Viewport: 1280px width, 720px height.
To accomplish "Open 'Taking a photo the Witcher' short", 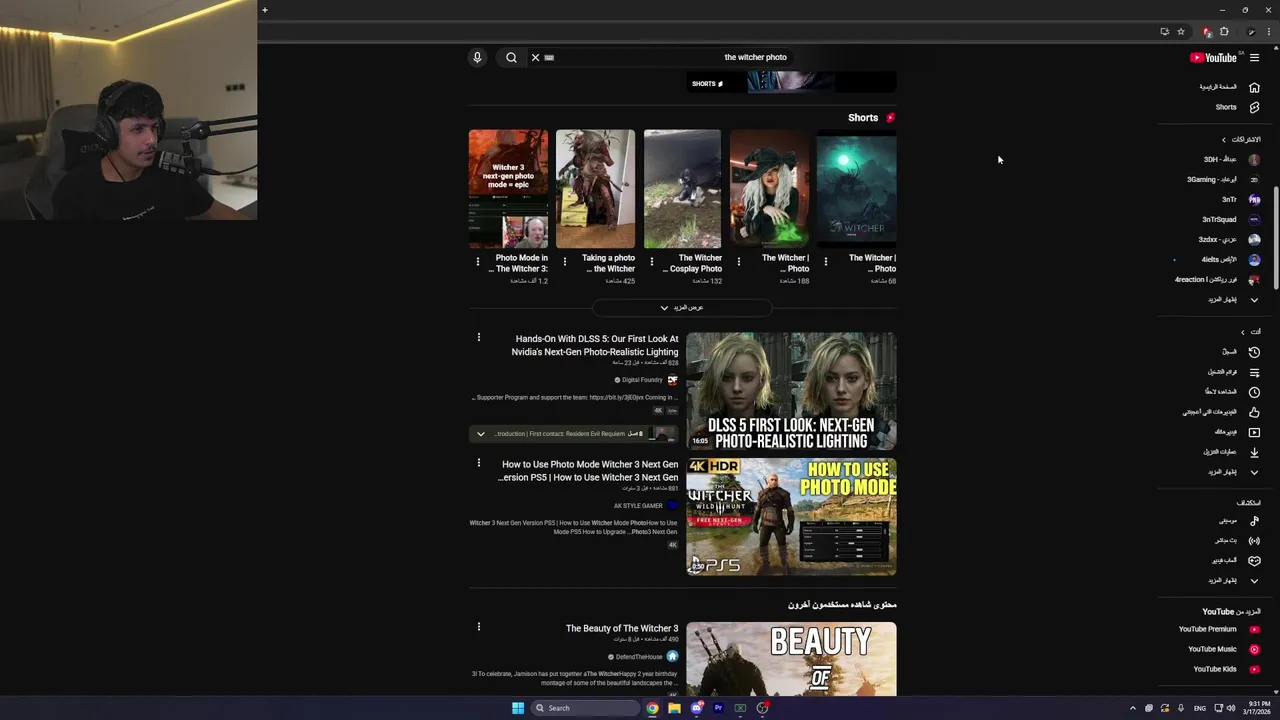I will click(x=595, y=188).
